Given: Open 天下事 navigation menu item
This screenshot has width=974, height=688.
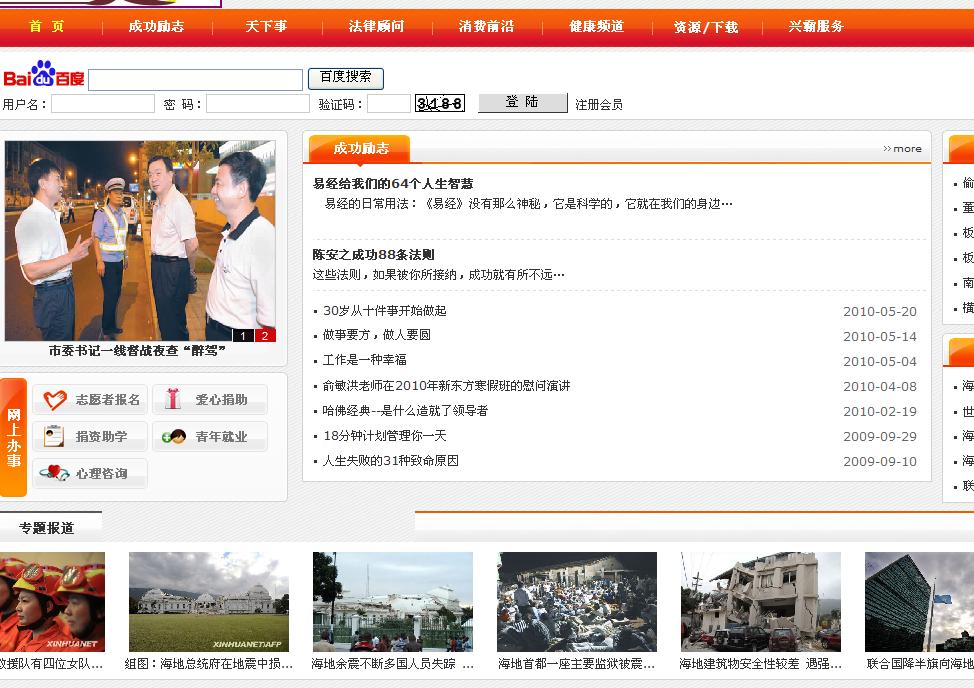Looking at the screenshot, I should pos(266,27).
